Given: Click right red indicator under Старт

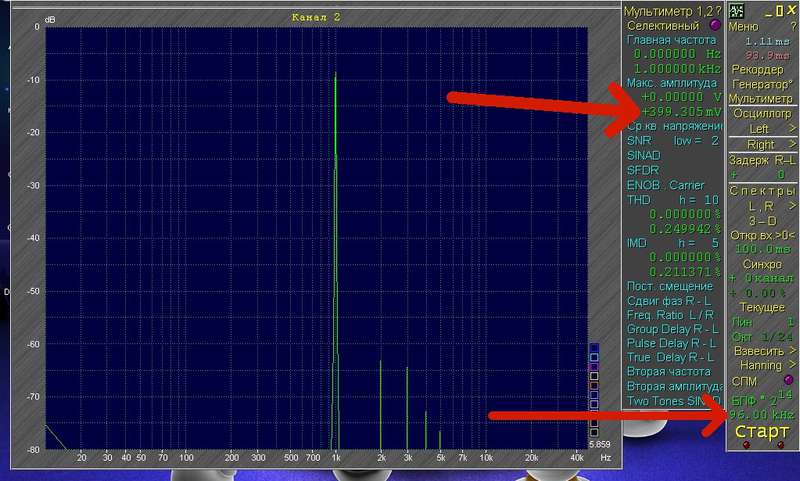Looking at the screenshot, I should (x=781, y=445).
